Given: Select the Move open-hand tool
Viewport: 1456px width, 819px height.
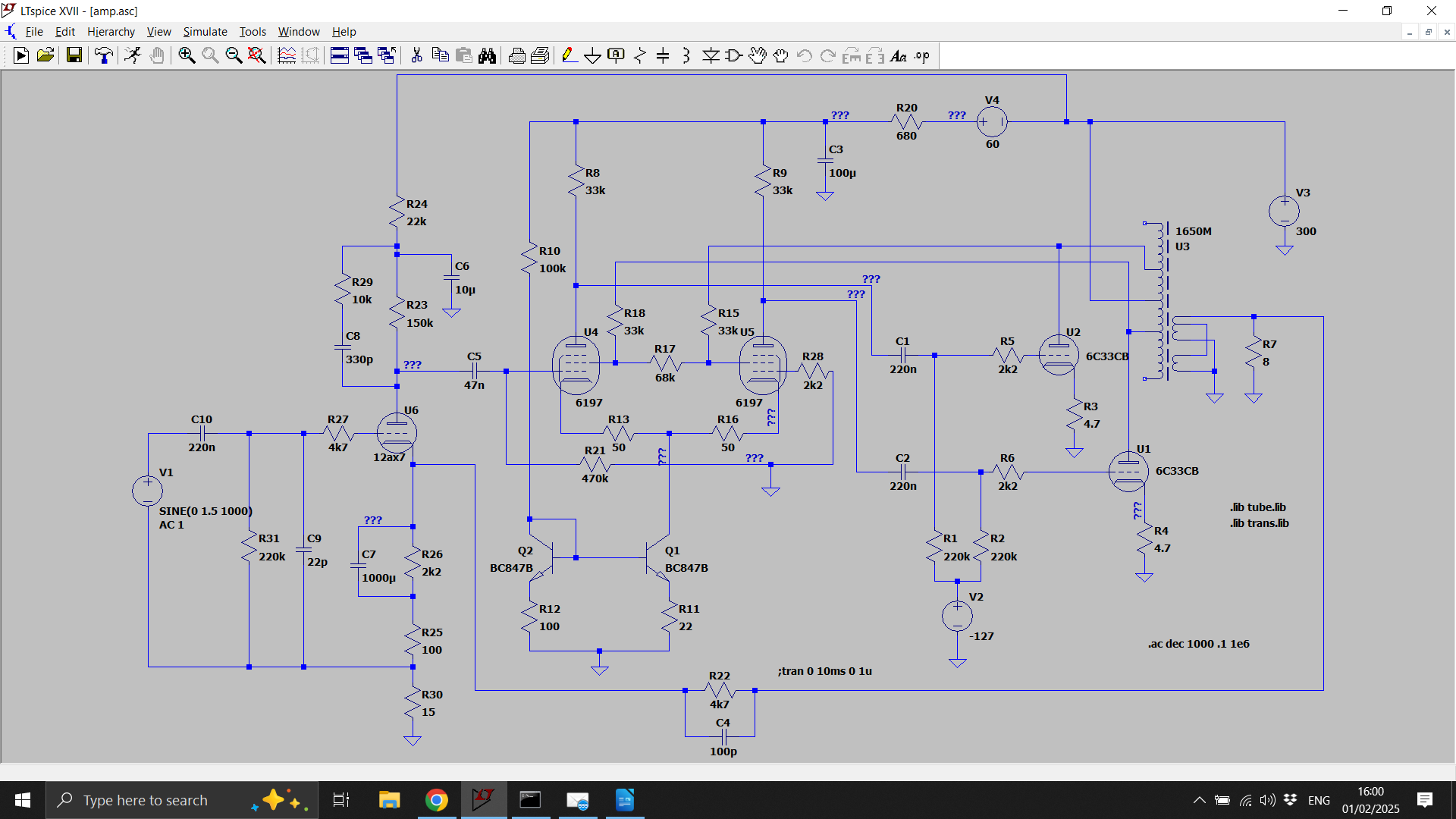Looking at the screenshot, I should 758,55.
